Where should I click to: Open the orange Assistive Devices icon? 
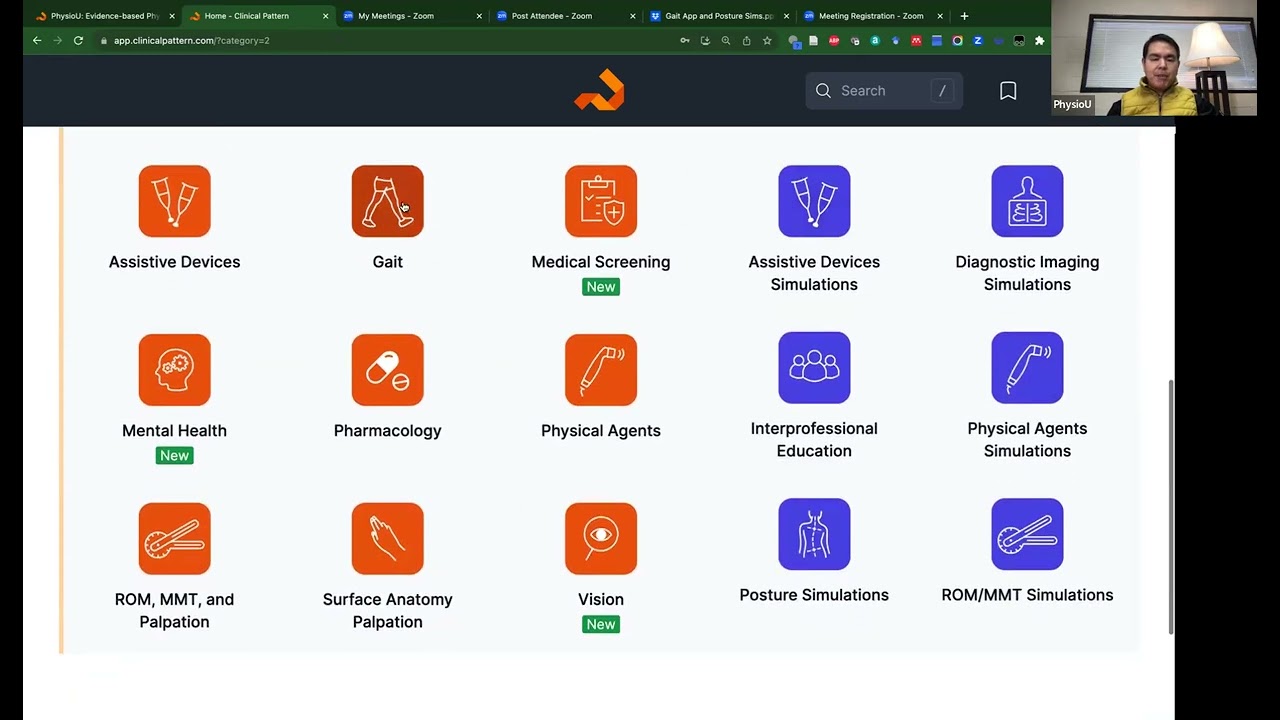(174, 201)
